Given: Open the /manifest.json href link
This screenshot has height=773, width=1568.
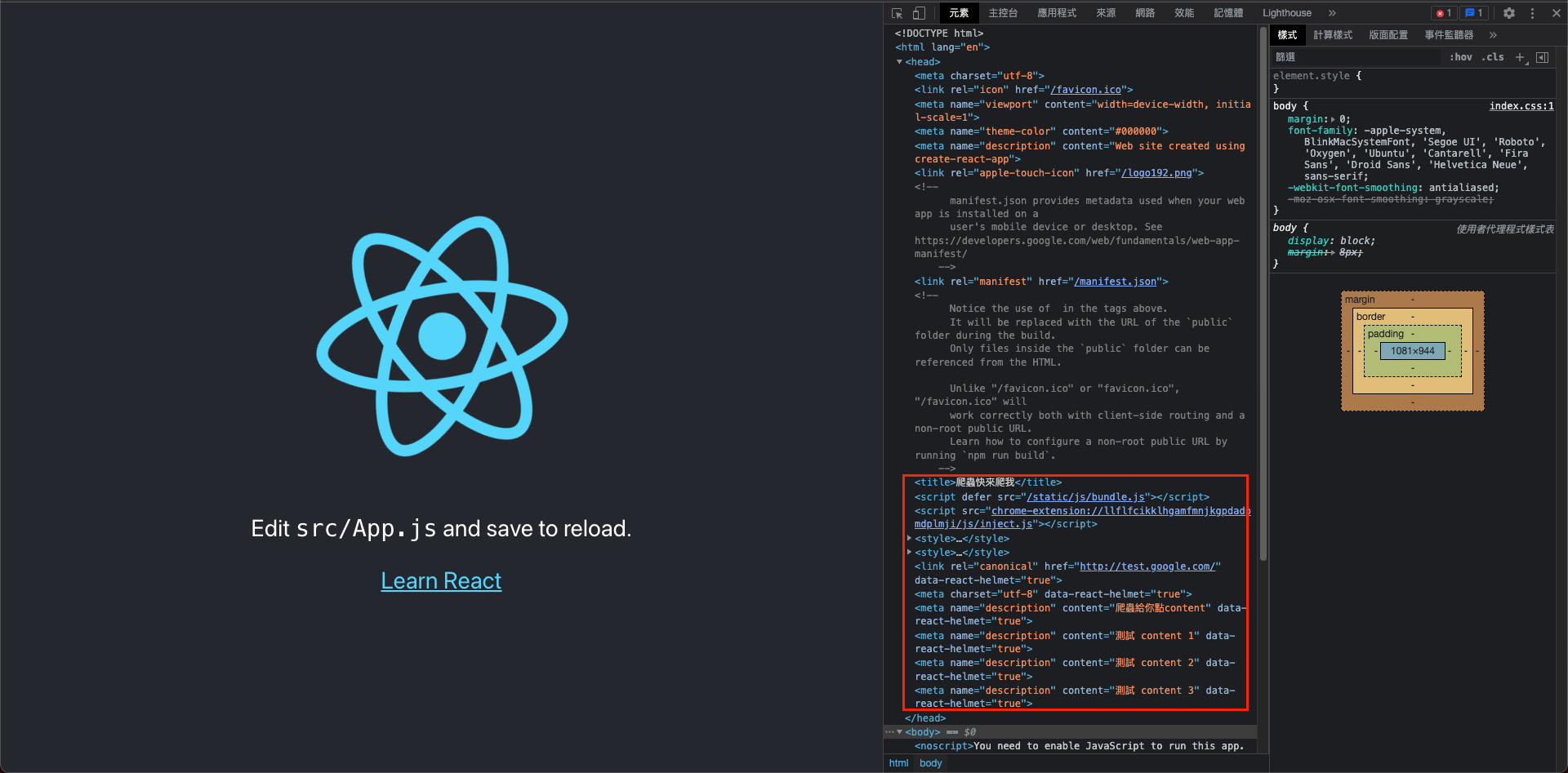Looking at the screenshot, I should [1115, 282].
